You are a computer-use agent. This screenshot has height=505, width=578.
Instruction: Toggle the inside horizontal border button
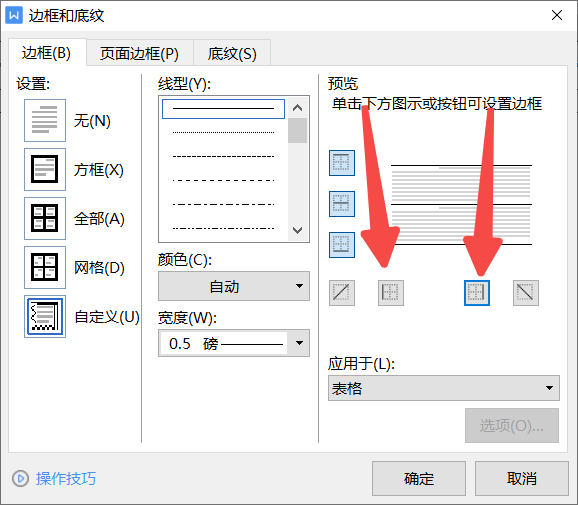[342, 203]
